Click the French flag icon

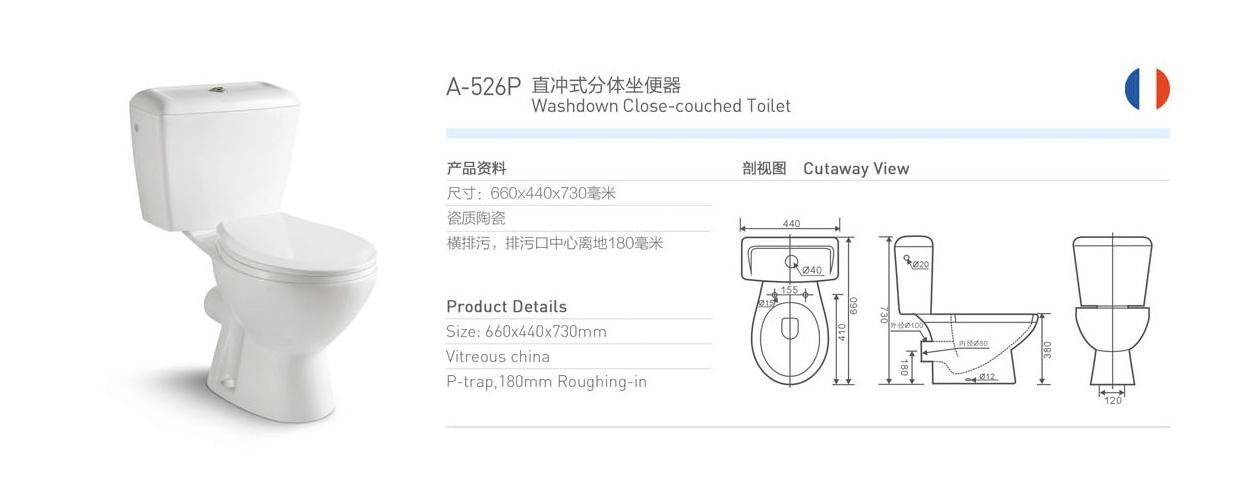point(1147,89)
